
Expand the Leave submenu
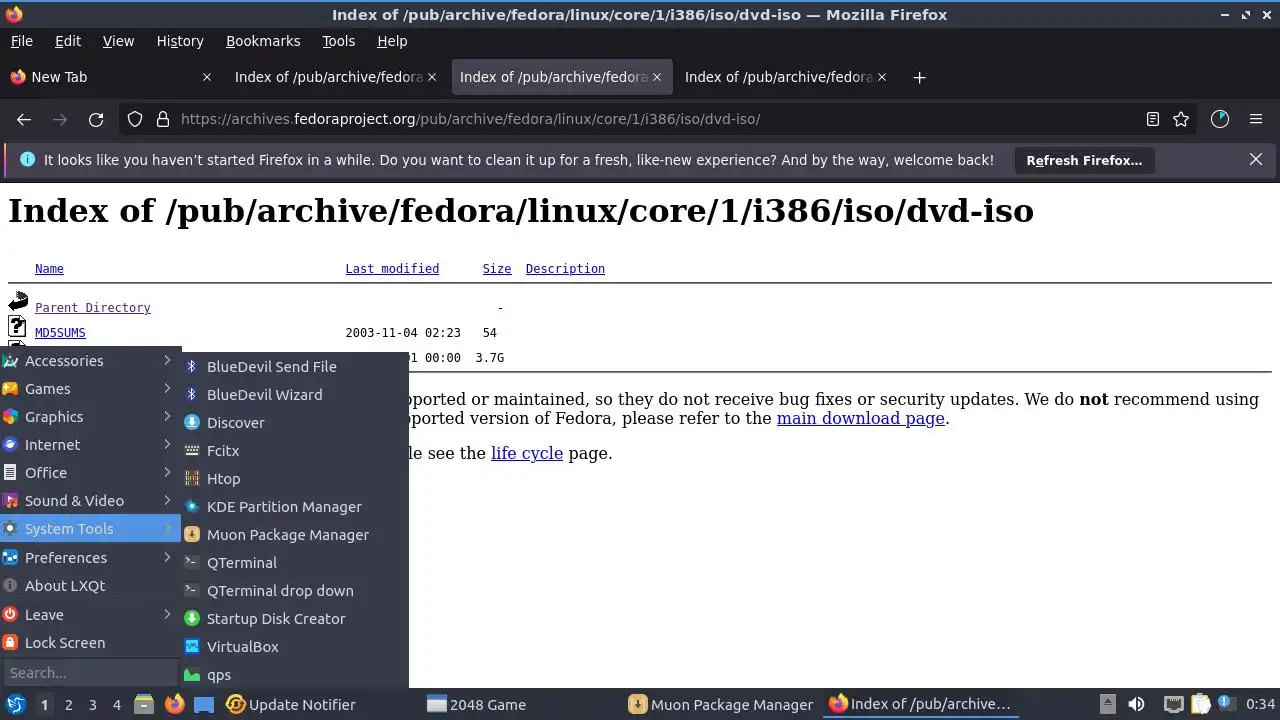pyautogui.click(x=90, y=615)
